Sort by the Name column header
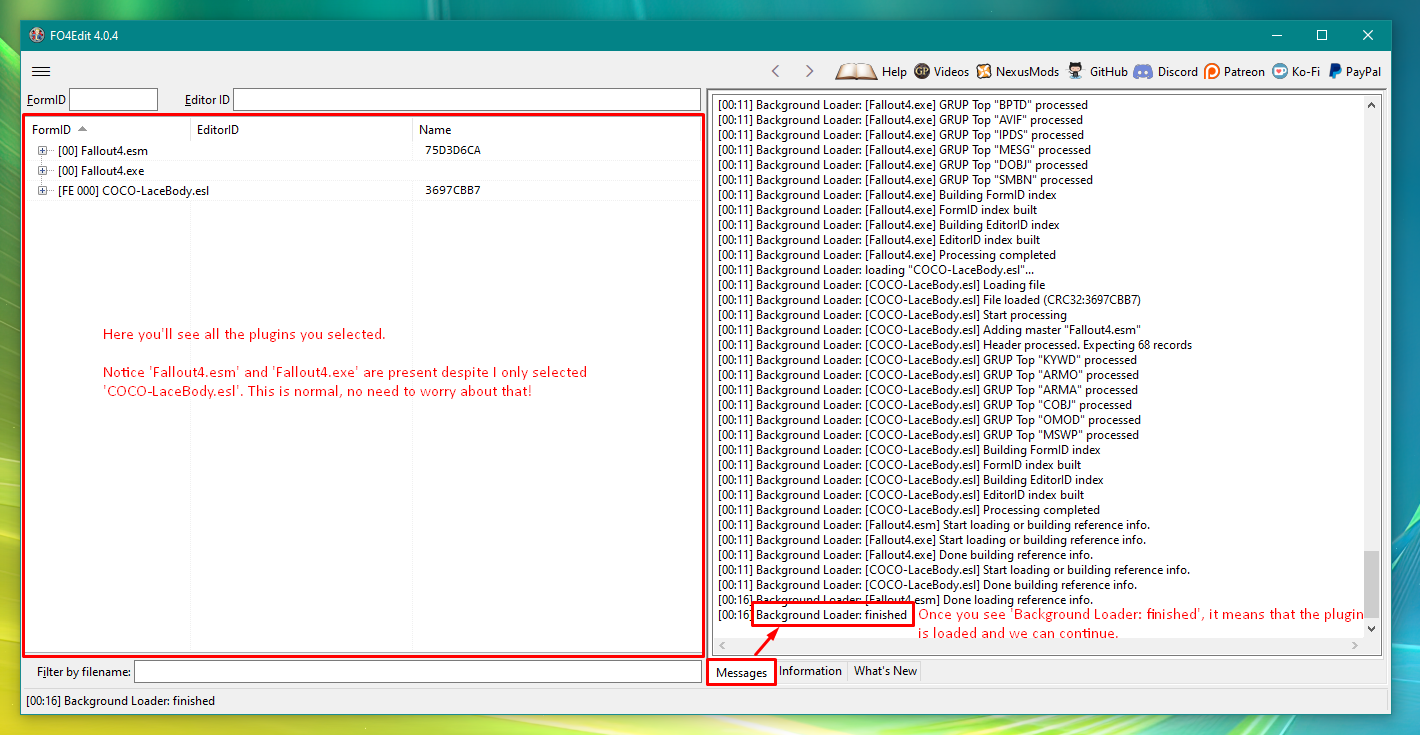The image size is (1420, 735). (557, 129)
